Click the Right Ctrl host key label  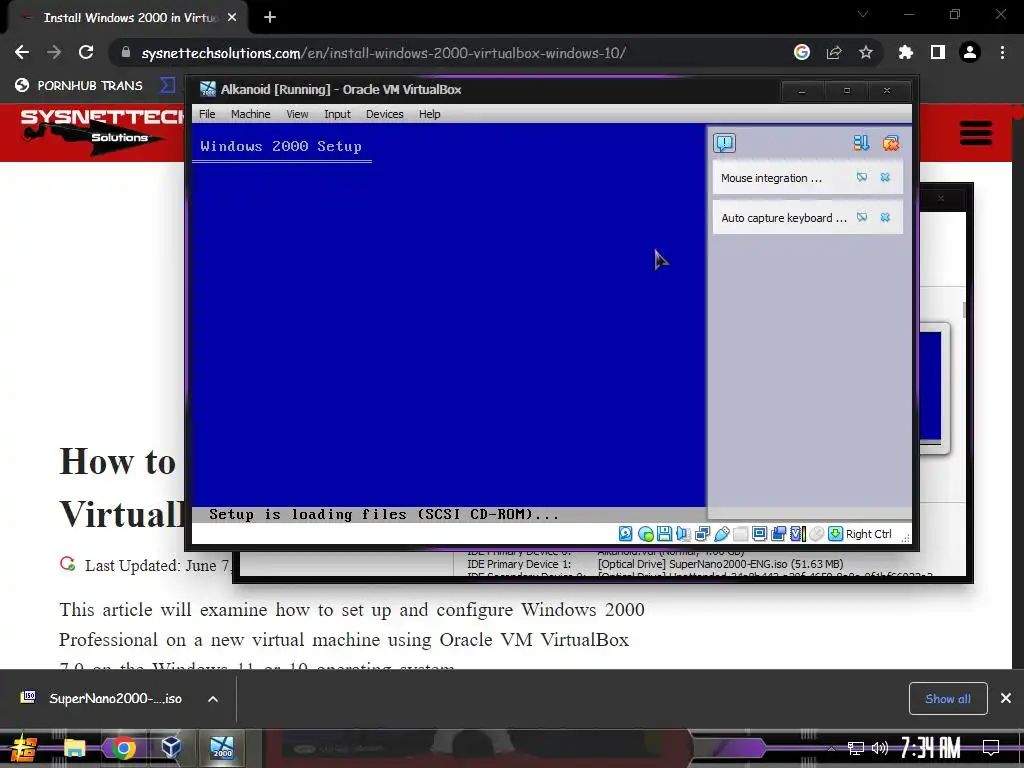(869, 534)
